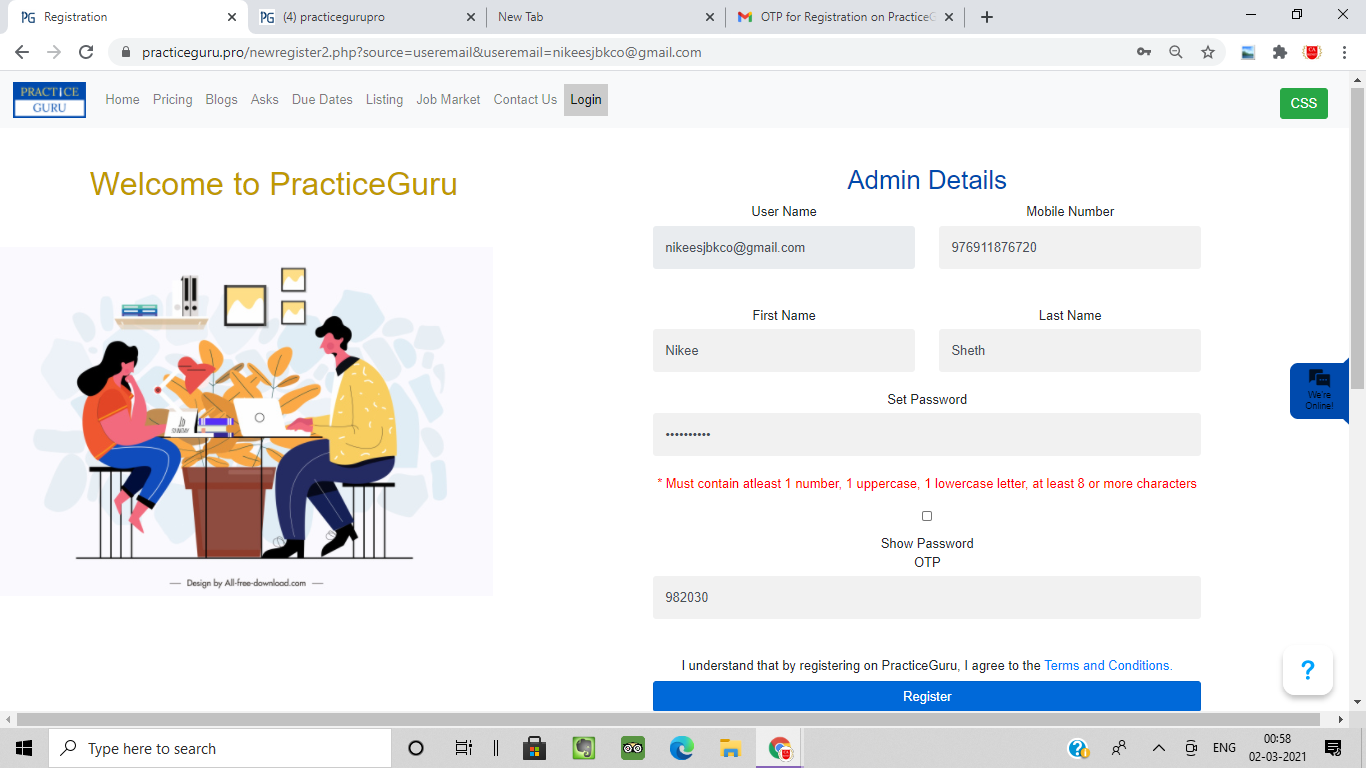1366x768 pixels.
Task: Focus the Last Name field
Action: point(1070,351)
